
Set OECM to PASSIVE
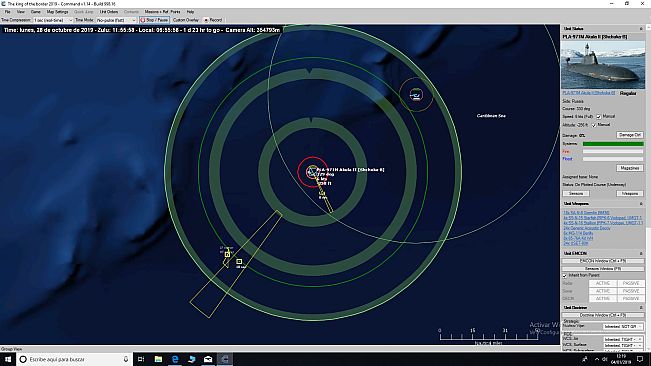coord(631,298)
